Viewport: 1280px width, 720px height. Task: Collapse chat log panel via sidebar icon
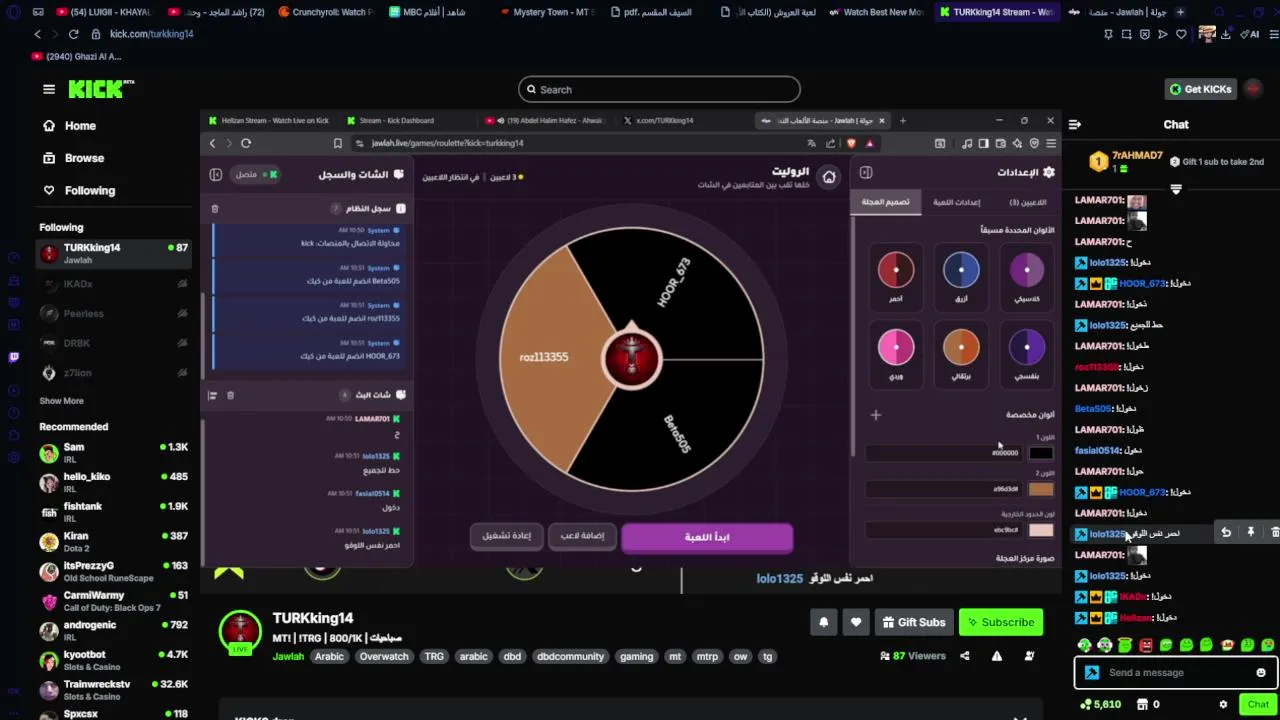click(216, 174)
